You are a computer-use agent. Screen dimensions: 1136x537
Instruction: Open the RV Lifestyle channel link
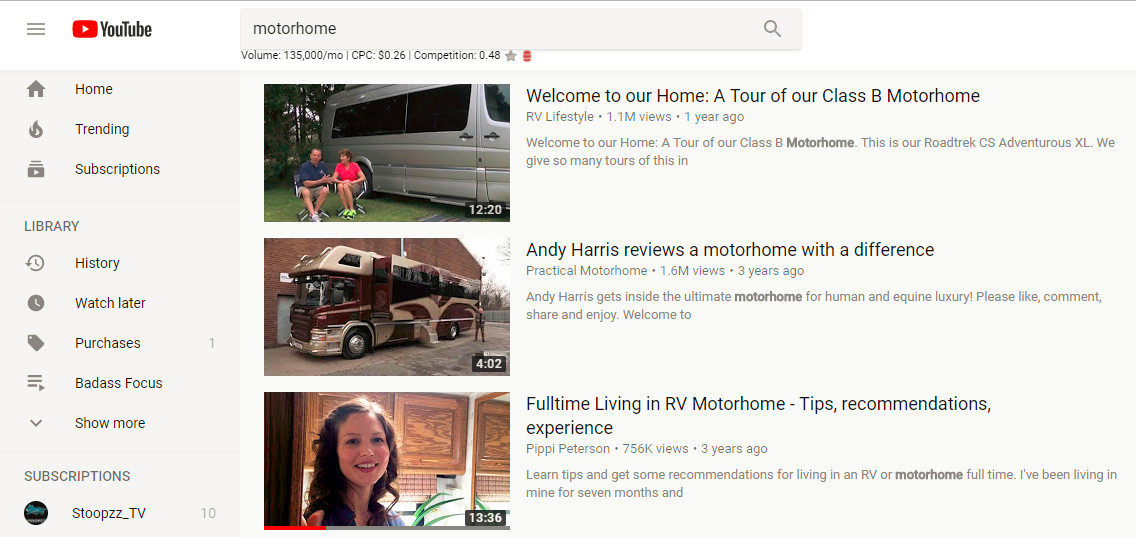click(560, 117)
